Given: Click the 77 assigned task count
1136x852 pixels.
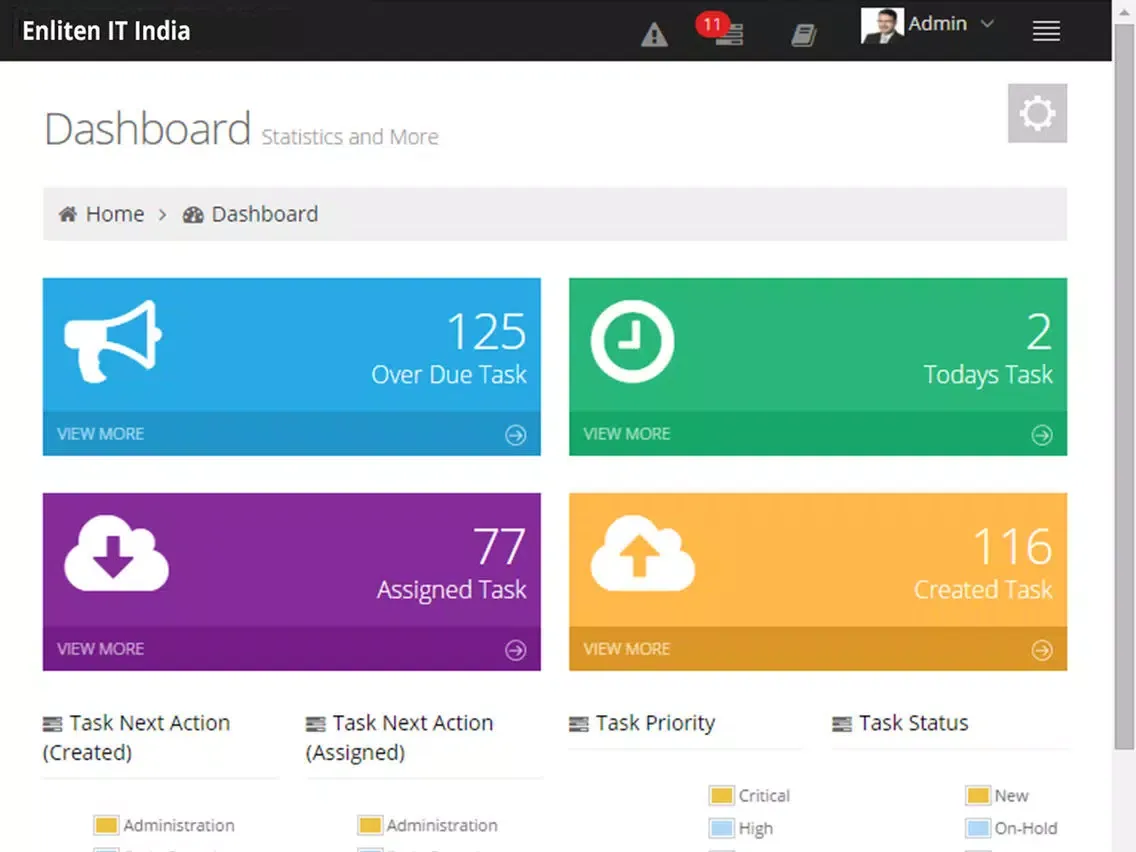Looking at the screenshot, I should coord(500,546).
